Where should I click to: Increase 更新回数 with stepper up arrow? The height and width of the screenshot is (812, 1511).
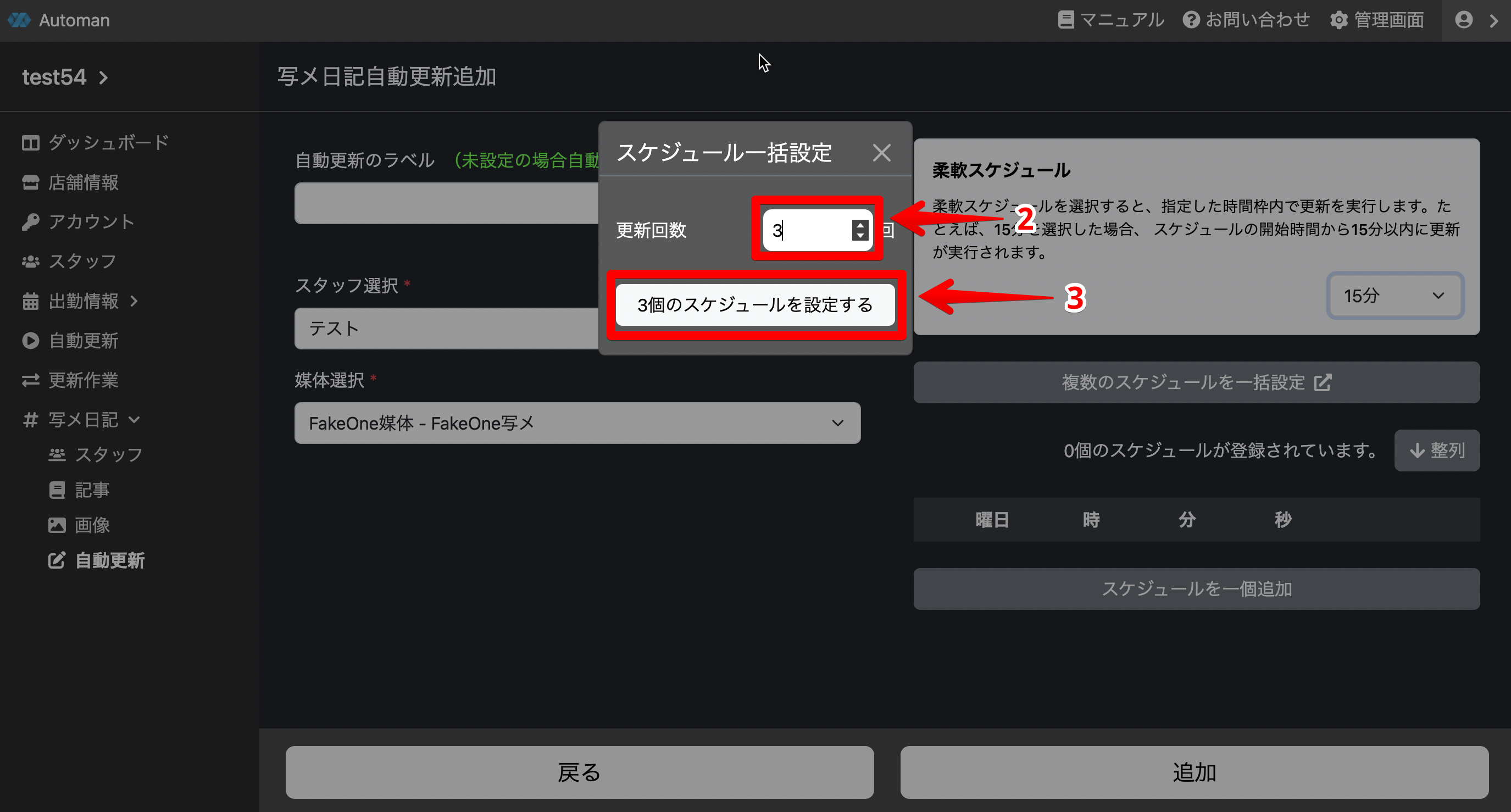(x=860, y=225)
